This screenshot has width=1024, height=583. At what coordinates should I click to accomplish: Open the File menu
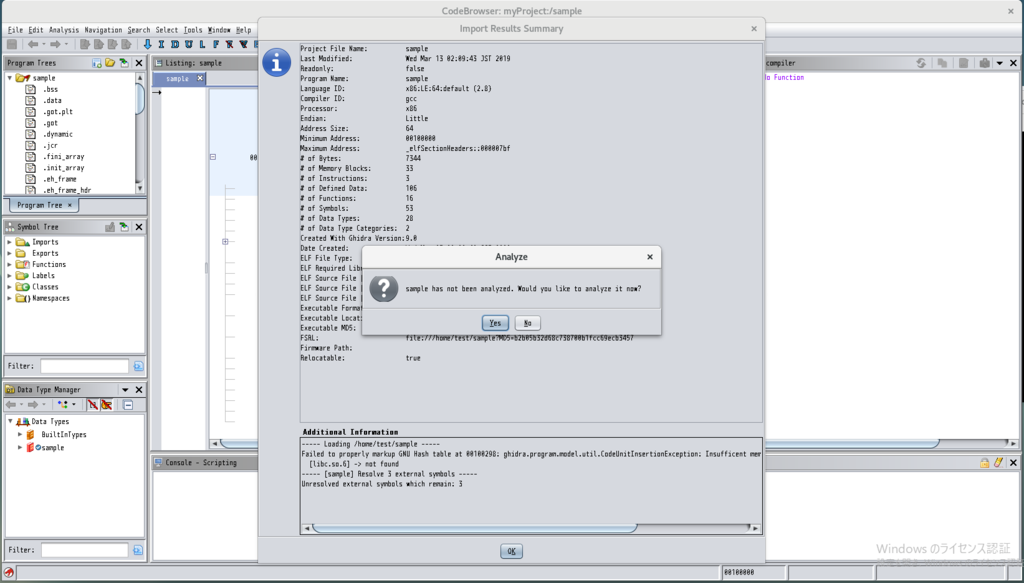[15, 30]
